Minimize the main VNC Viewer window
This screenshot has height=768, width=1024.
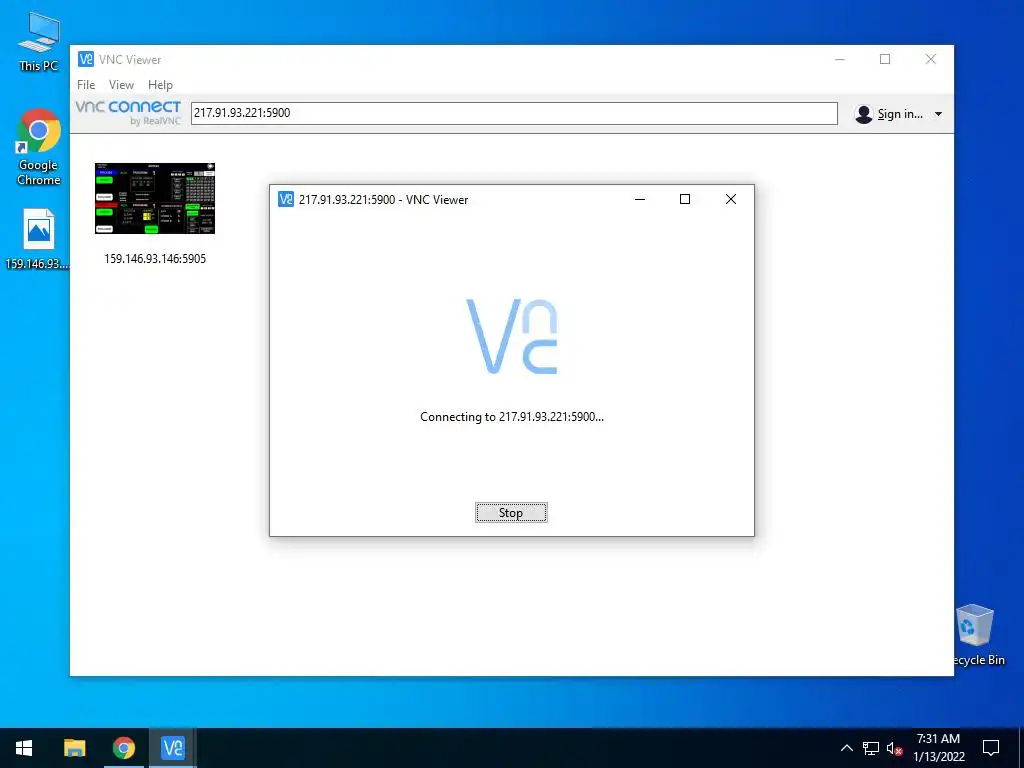point(840,59)
